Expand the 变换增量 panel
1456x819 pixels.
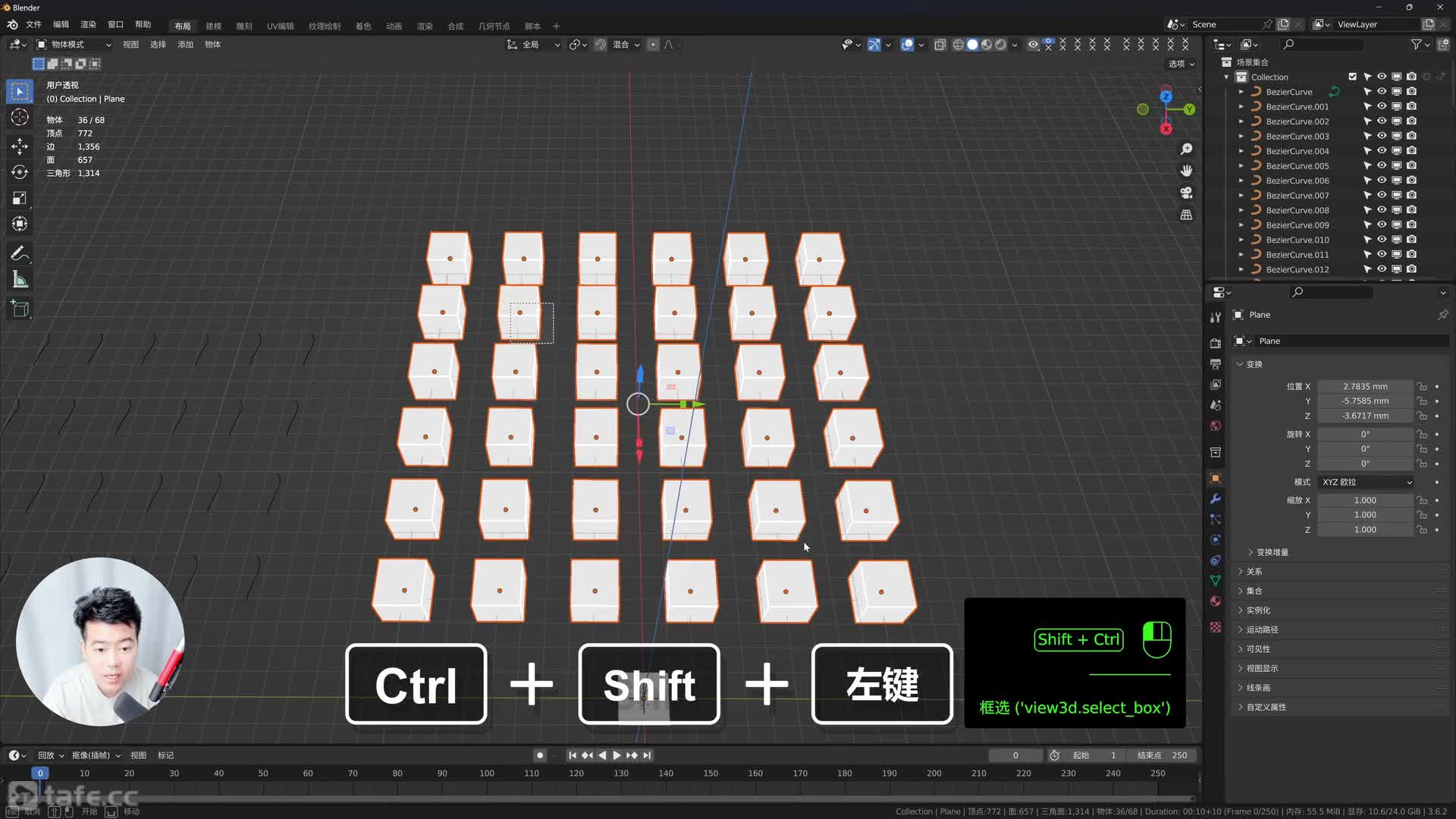click(x=1272, y=552)
